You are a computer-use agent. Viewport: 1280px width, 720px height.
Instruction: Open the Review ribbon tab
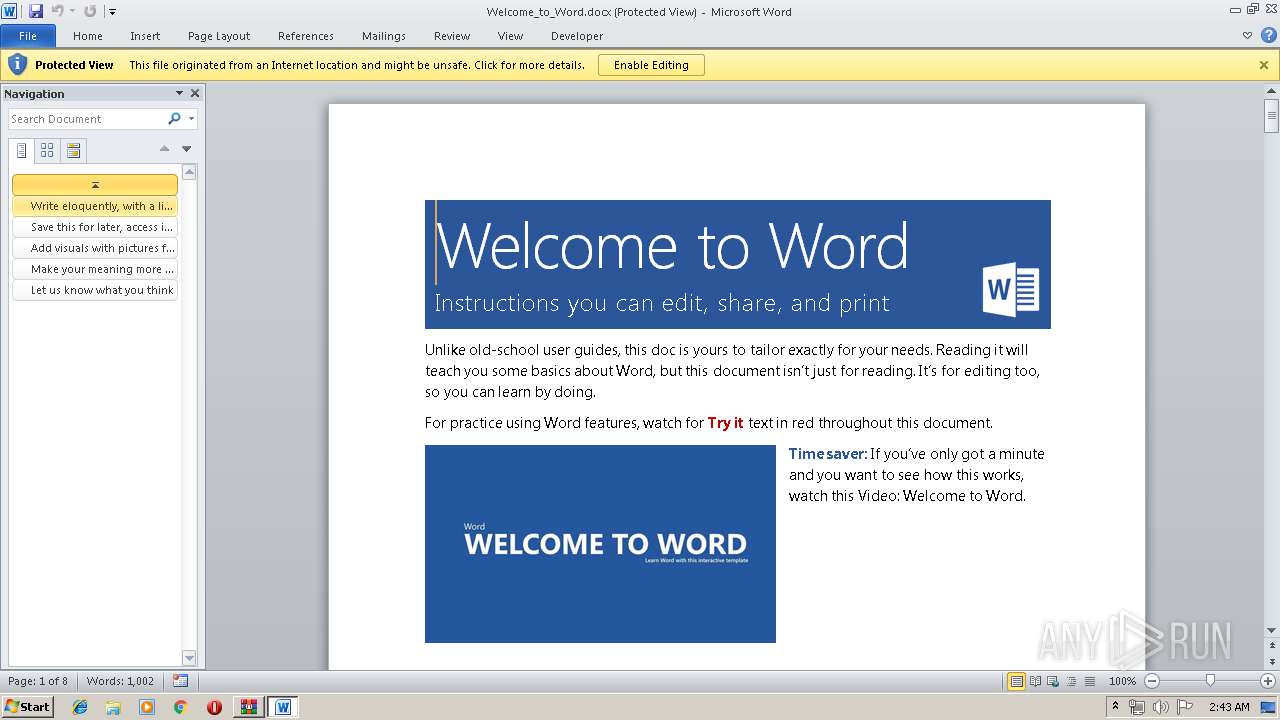[x=452, y=36]
